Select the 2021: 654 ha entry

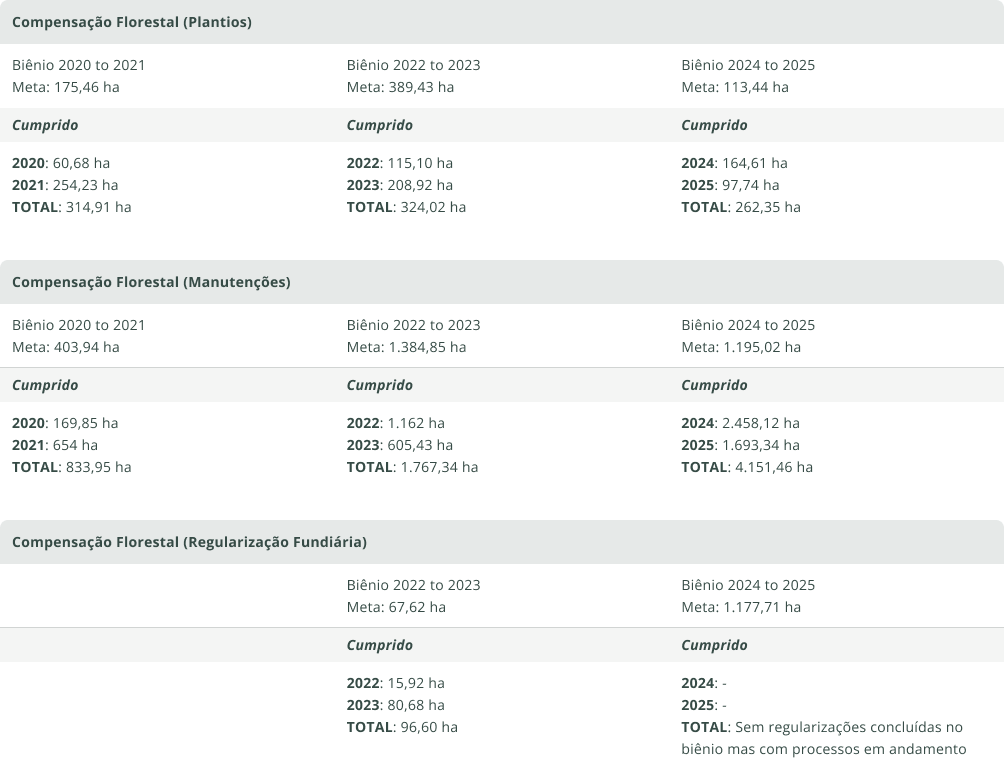(x=55, y=445)
